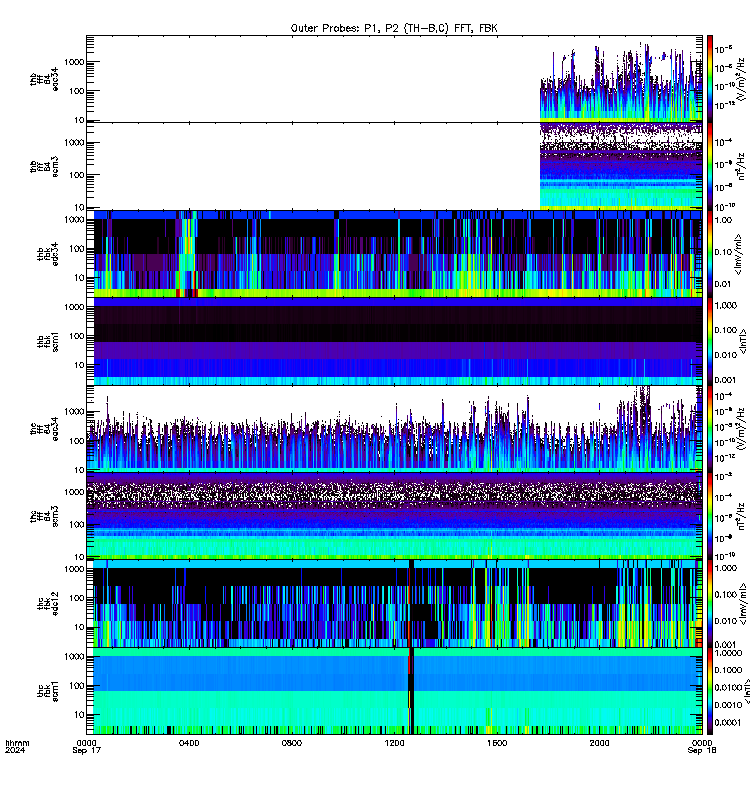Click the "1.00" value on the thb fbk edc34 color bar
This screenshot has height=800, width=750.
(723, 220)
